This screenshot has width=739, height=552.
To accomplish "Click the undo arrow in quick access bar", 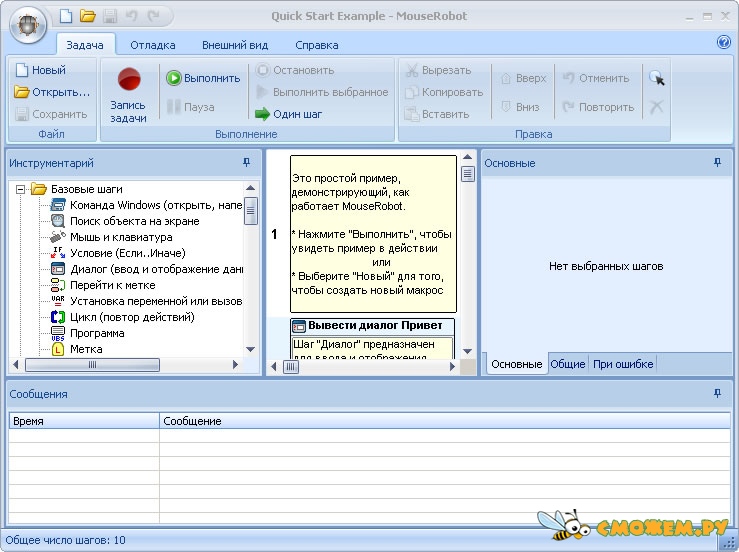I will 131,16.
